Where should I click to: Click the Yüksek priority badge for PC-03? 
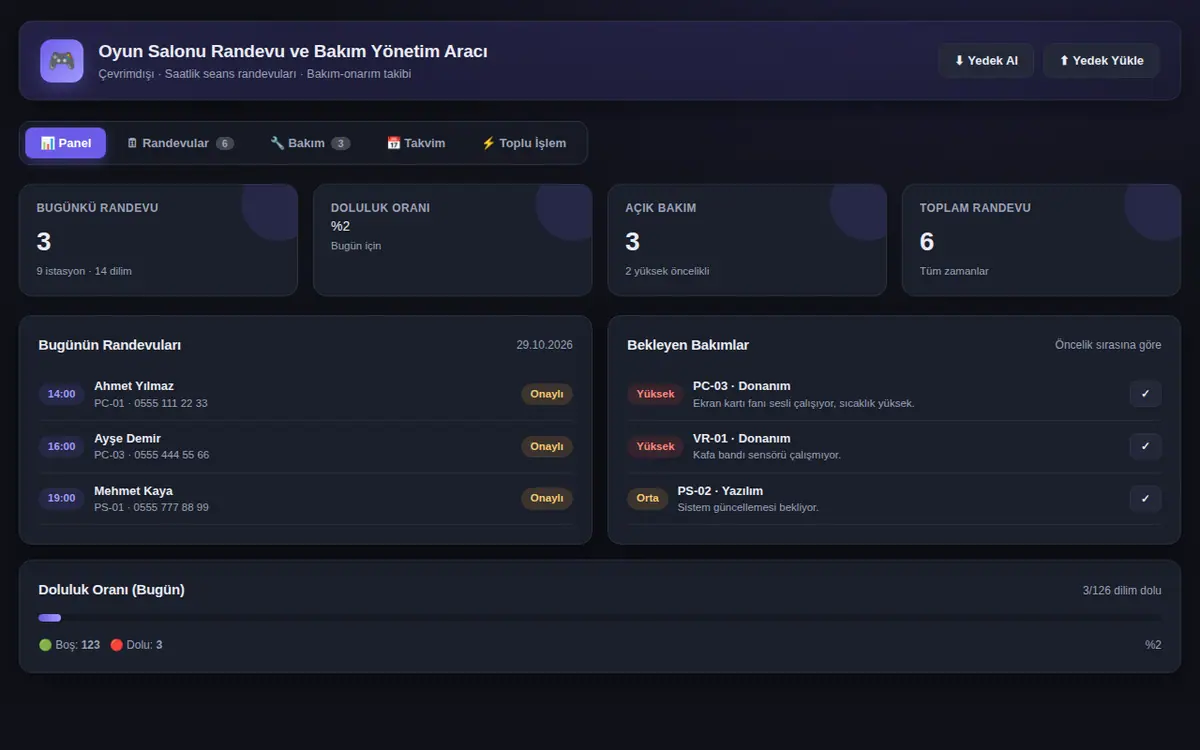click(x=656, y=394)
